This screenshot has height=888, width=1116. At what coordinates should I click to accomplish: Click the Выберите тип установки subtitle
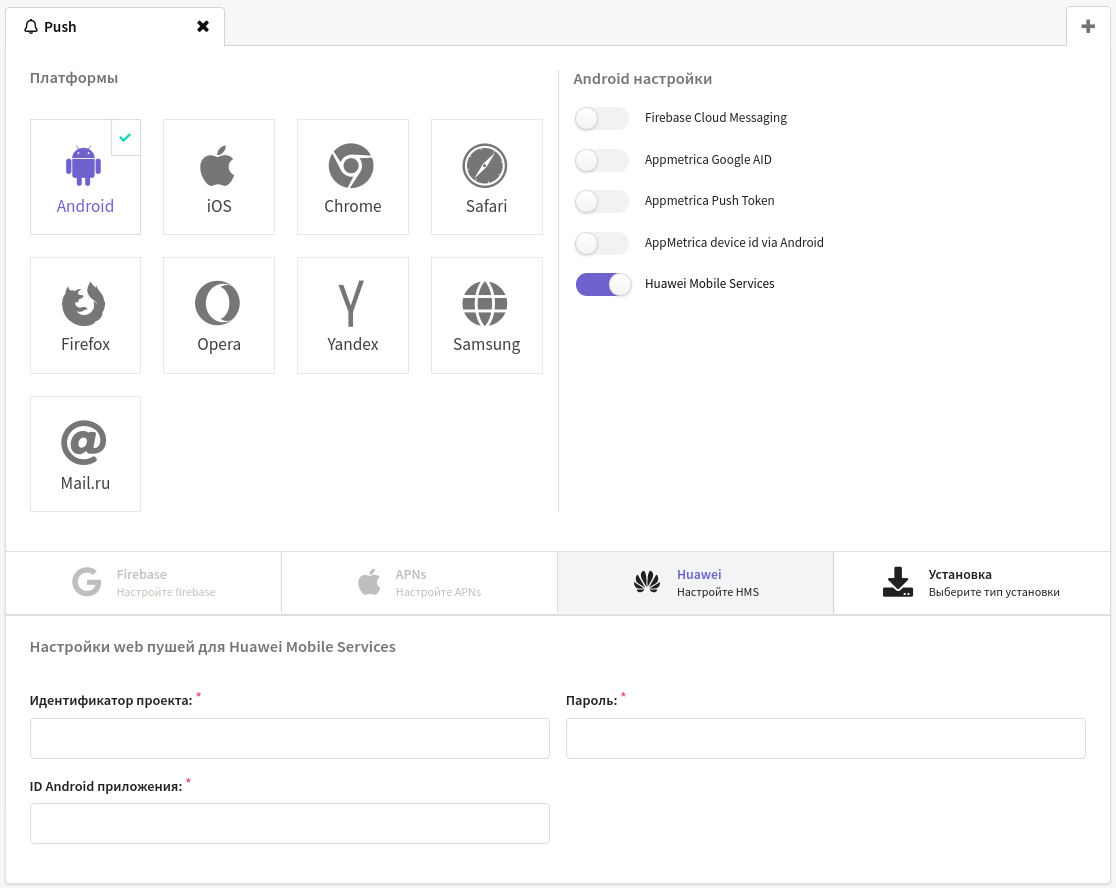click(994, 592)
